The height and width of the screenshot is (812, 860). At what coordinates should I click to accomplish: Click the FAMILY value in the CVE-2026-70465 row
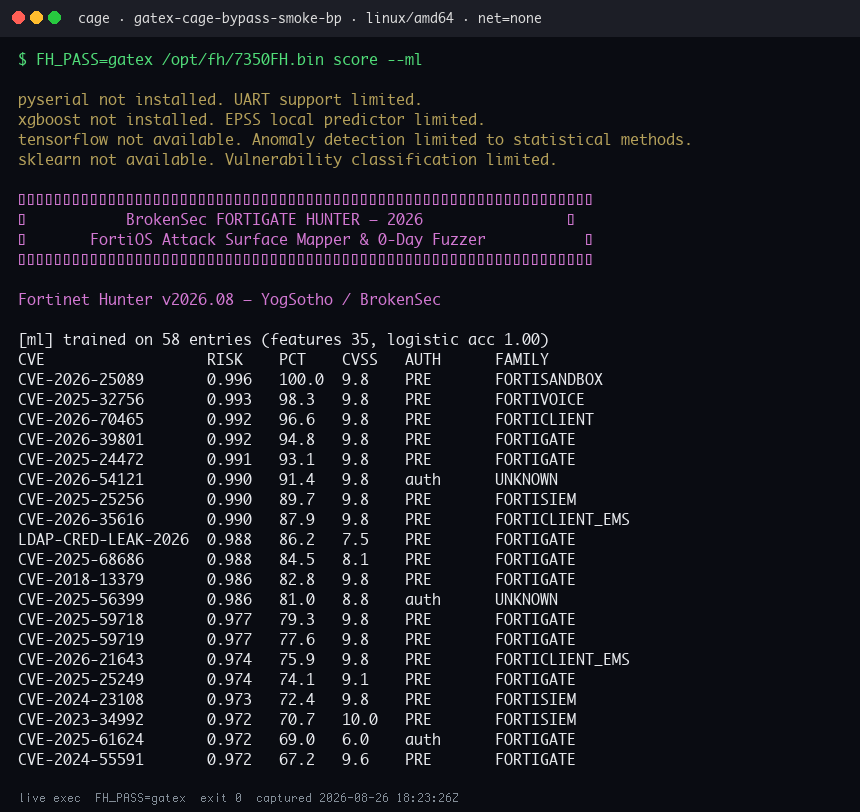(x=544, y=419)
